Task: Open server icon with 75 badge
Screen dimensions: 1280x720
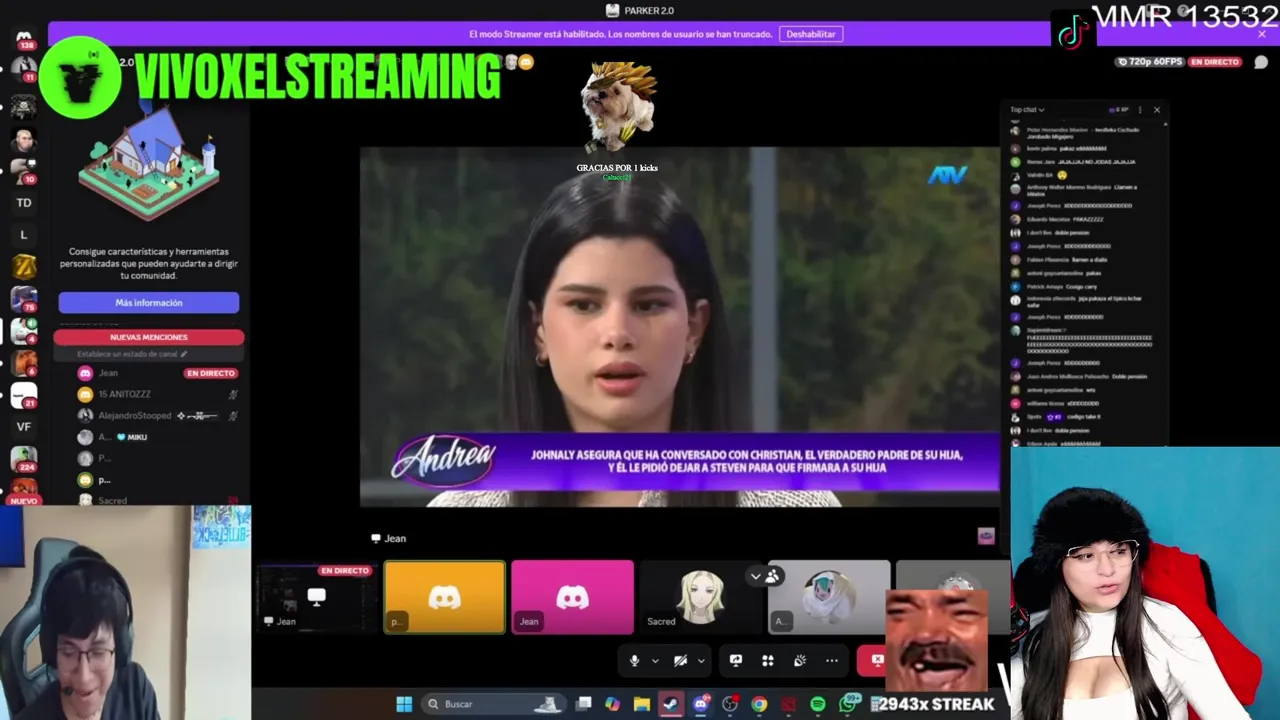Action: tap(24, 298)
